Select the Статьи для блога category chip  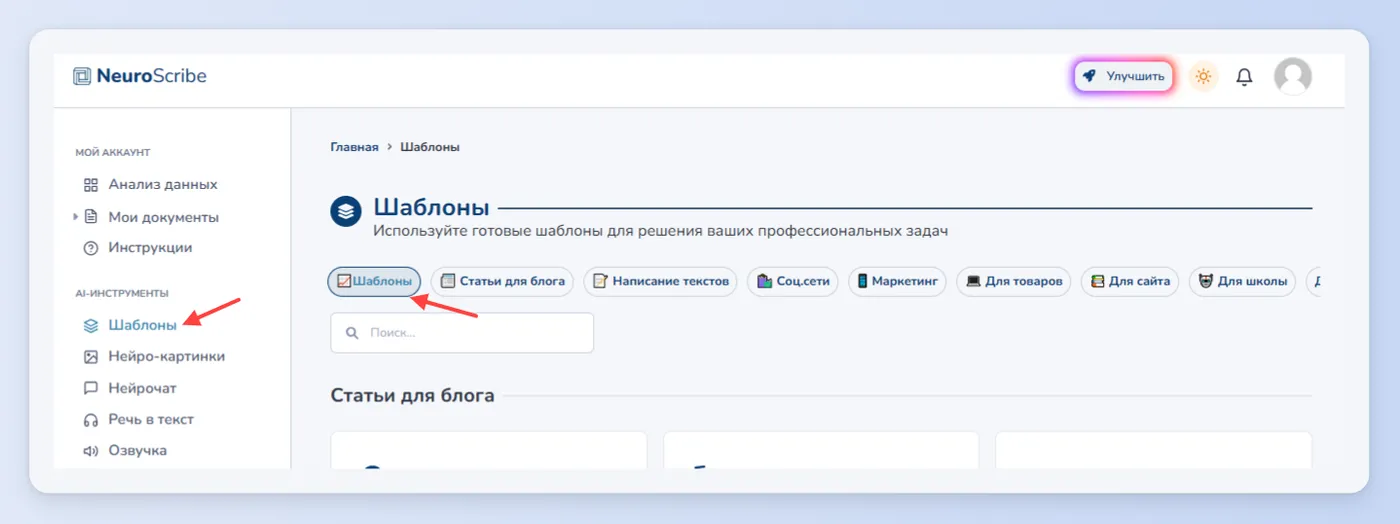pos(502,282)
